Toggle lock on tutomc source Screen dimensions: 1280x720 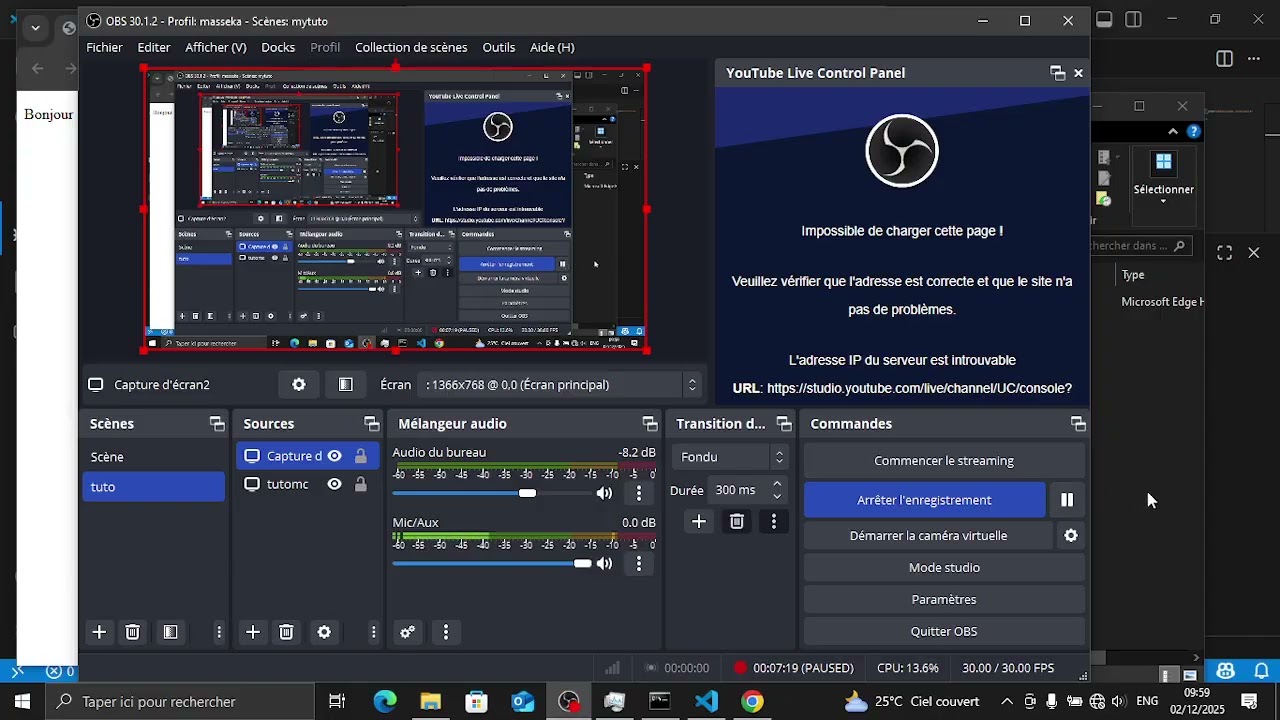360,484
